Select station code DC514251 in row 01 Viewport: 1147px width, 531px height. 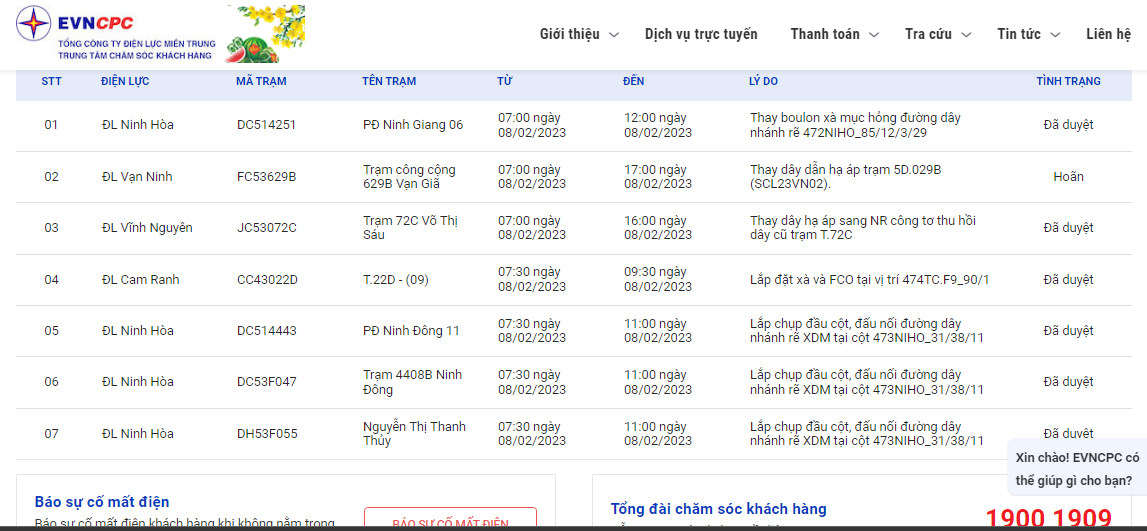pyautogui.click(x=266, y=125)
